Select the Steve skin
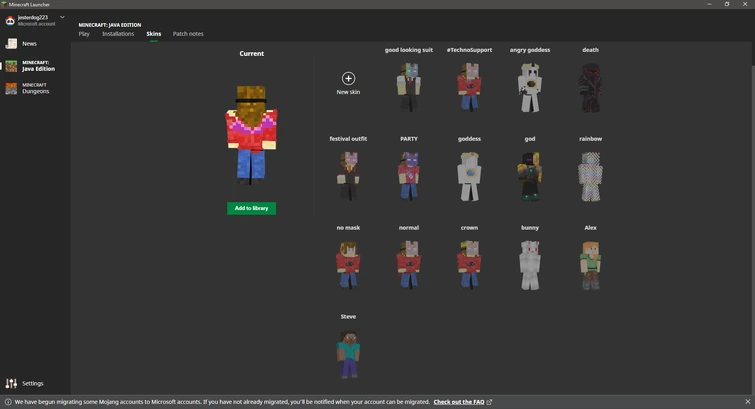 tap(348, 354)
